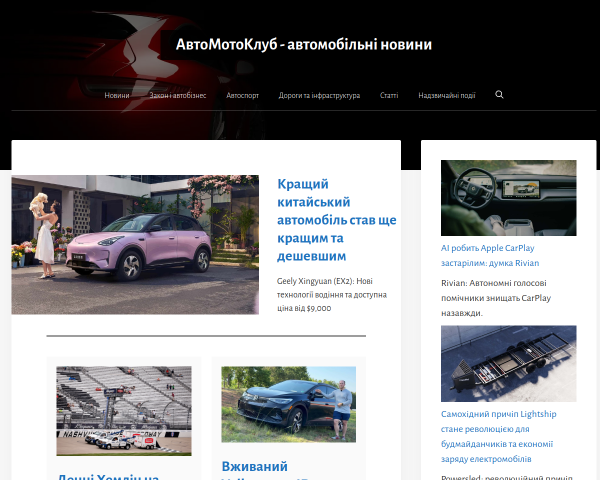Open link Самохідний причіп Lightship article

[x=499, y=436]
